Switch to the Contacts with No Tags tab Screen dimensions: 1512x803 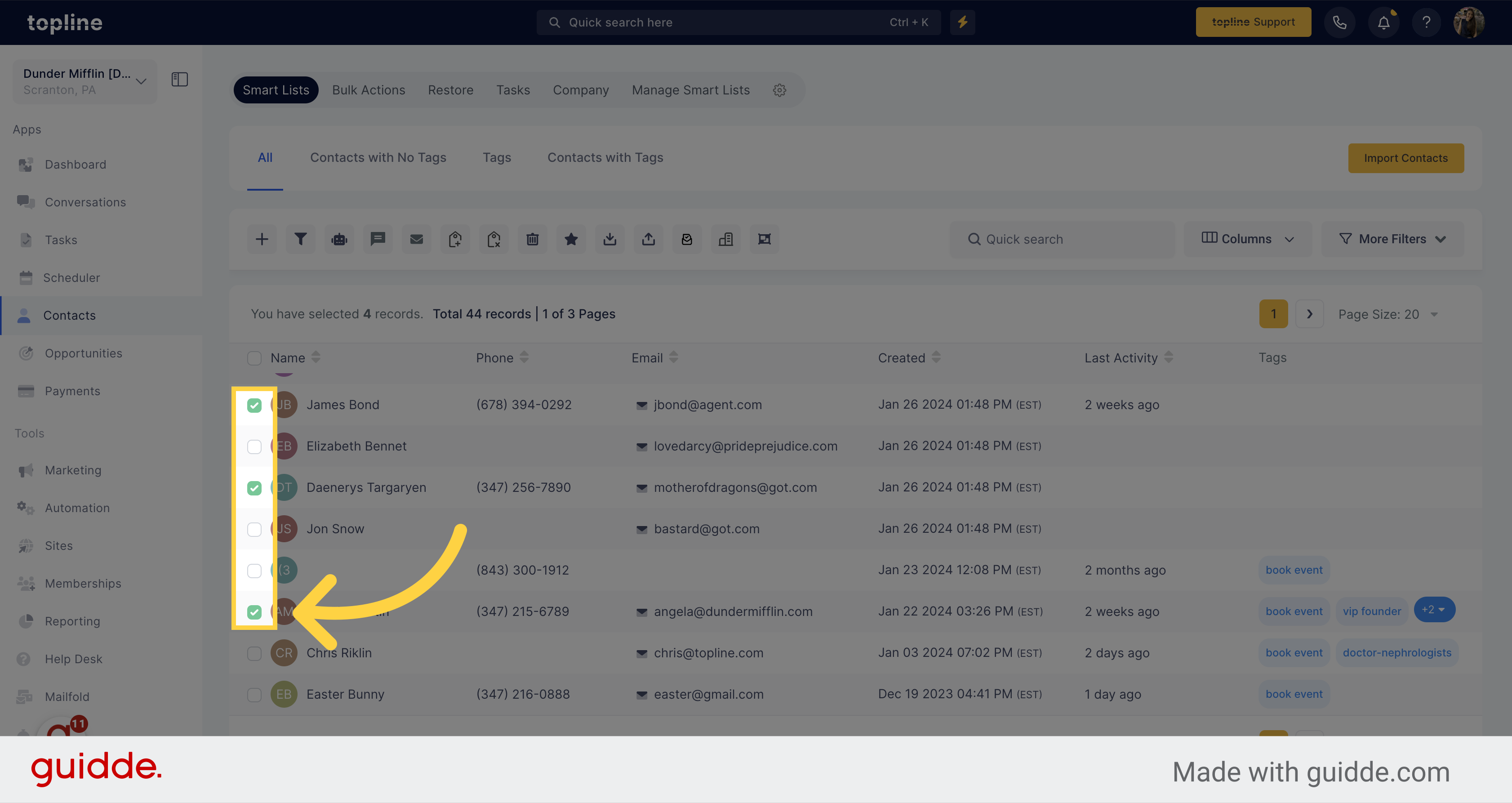pyautogui.click(x=378, y=157)
